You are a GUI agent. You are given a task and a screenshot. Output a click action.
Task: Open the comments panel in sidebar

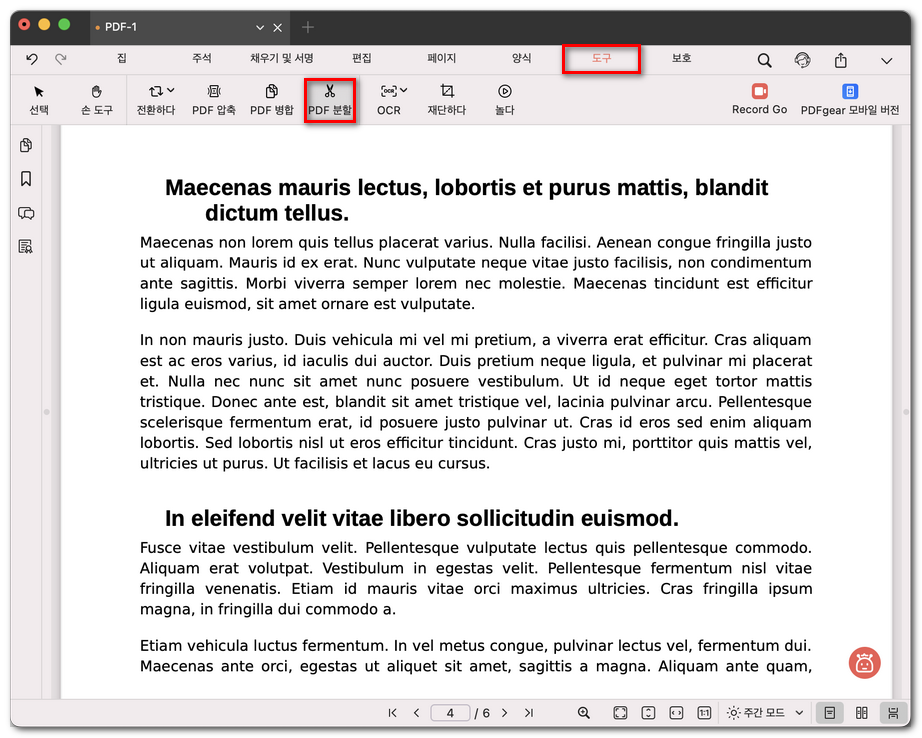pos(26,213)
